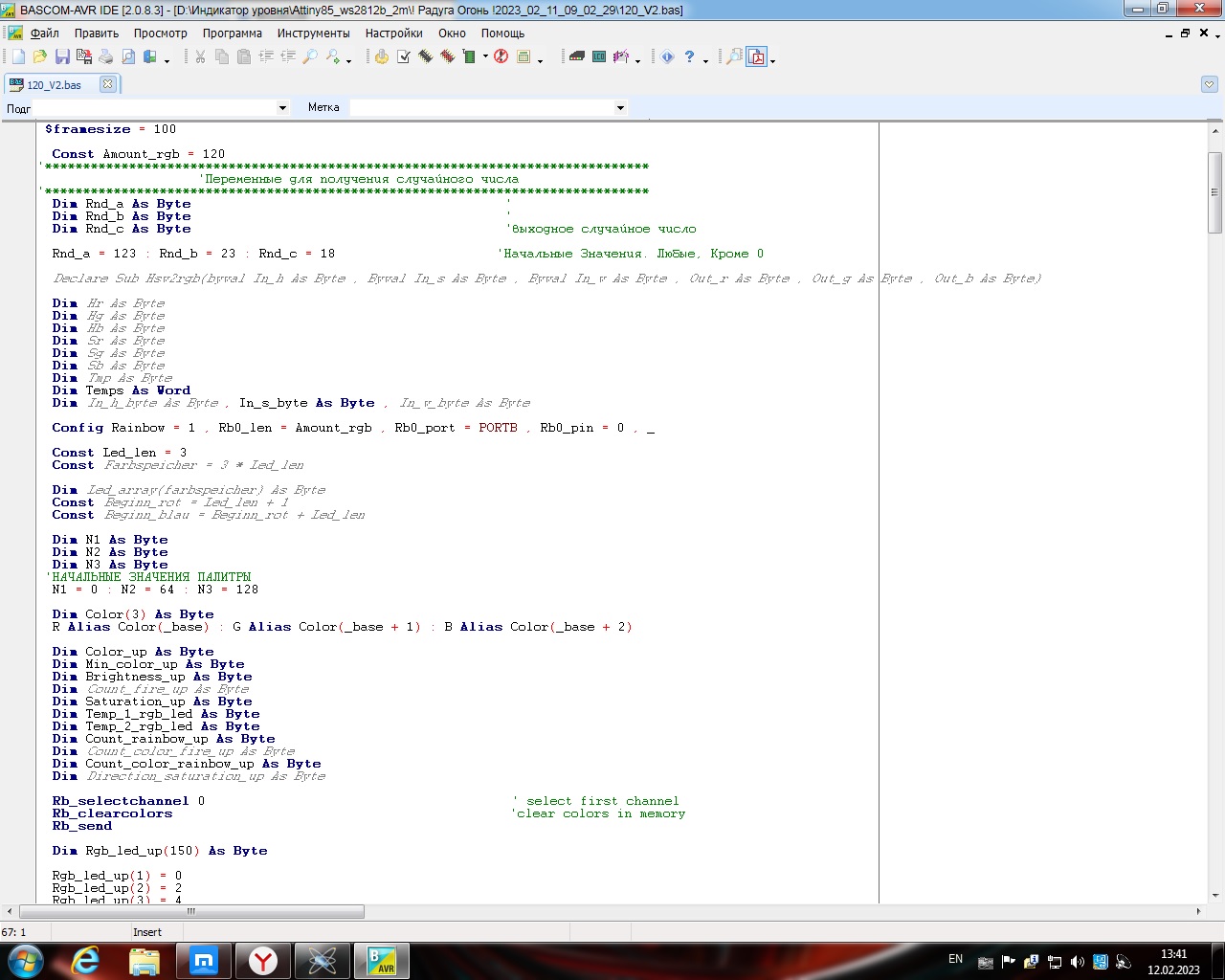Create a new file with the blank page icon
Image resolution: width=1225 pixels, height=980 pixels.
tap(18, 57)
